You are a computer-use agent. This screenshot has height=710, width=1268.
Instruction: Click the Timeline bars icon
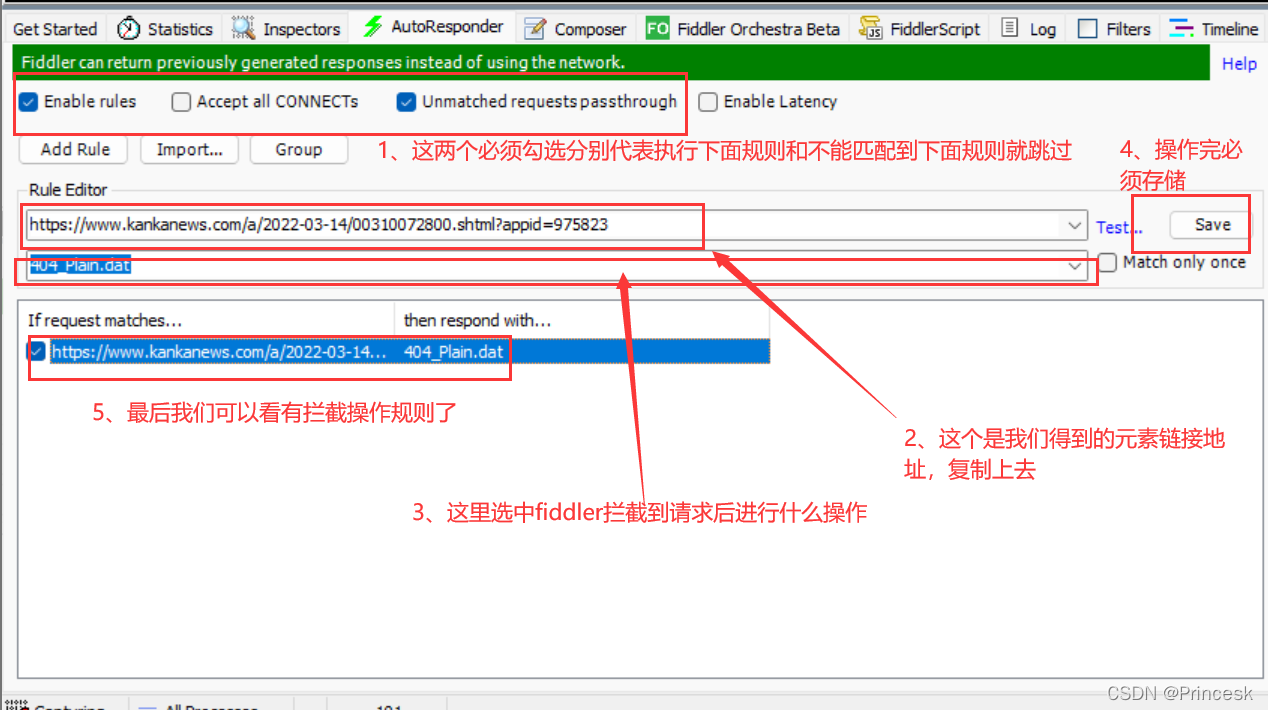click(1181, 28)
